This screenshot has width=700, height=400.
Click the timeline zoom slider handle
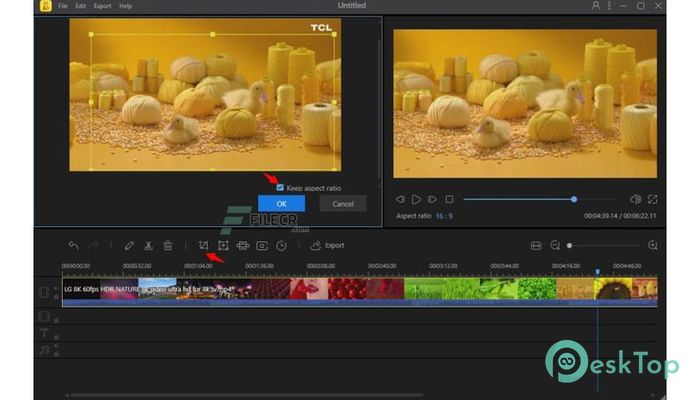569,246
